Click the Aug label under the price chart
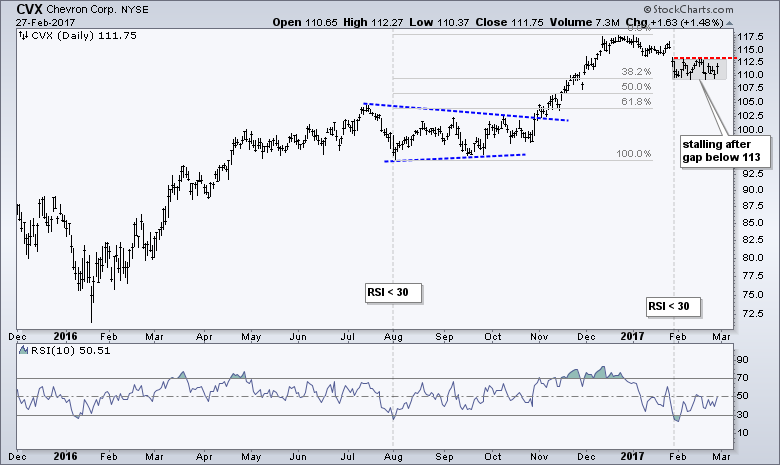The width and height of the screenshot is (780, 465). click(x=393, y=337)
